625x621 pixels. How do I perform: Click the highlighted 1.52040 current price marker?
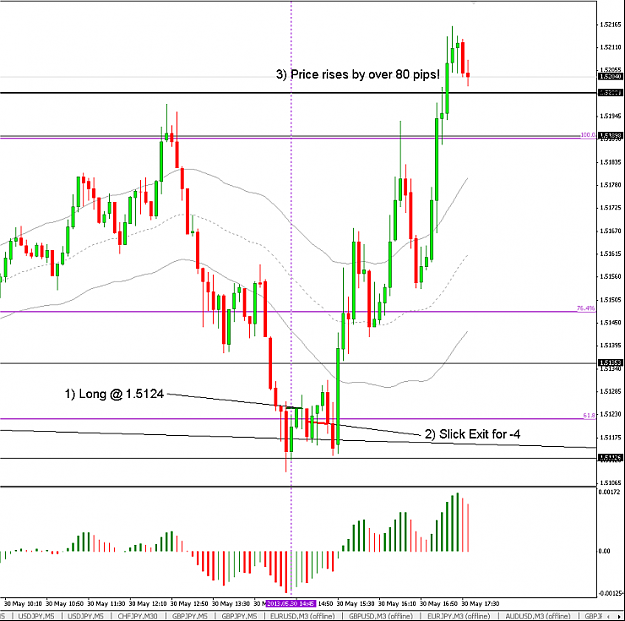[610, 77]
